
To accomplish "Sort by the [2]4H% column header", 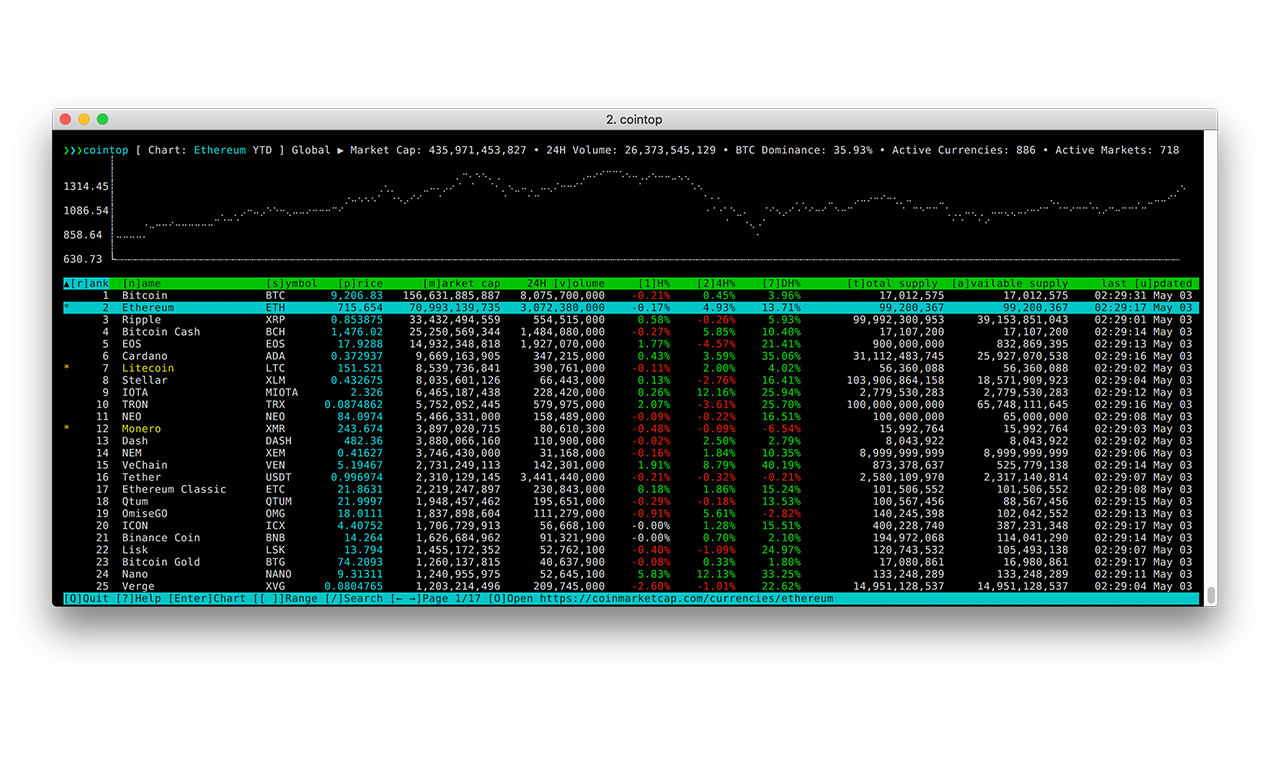I will point(716,284).
